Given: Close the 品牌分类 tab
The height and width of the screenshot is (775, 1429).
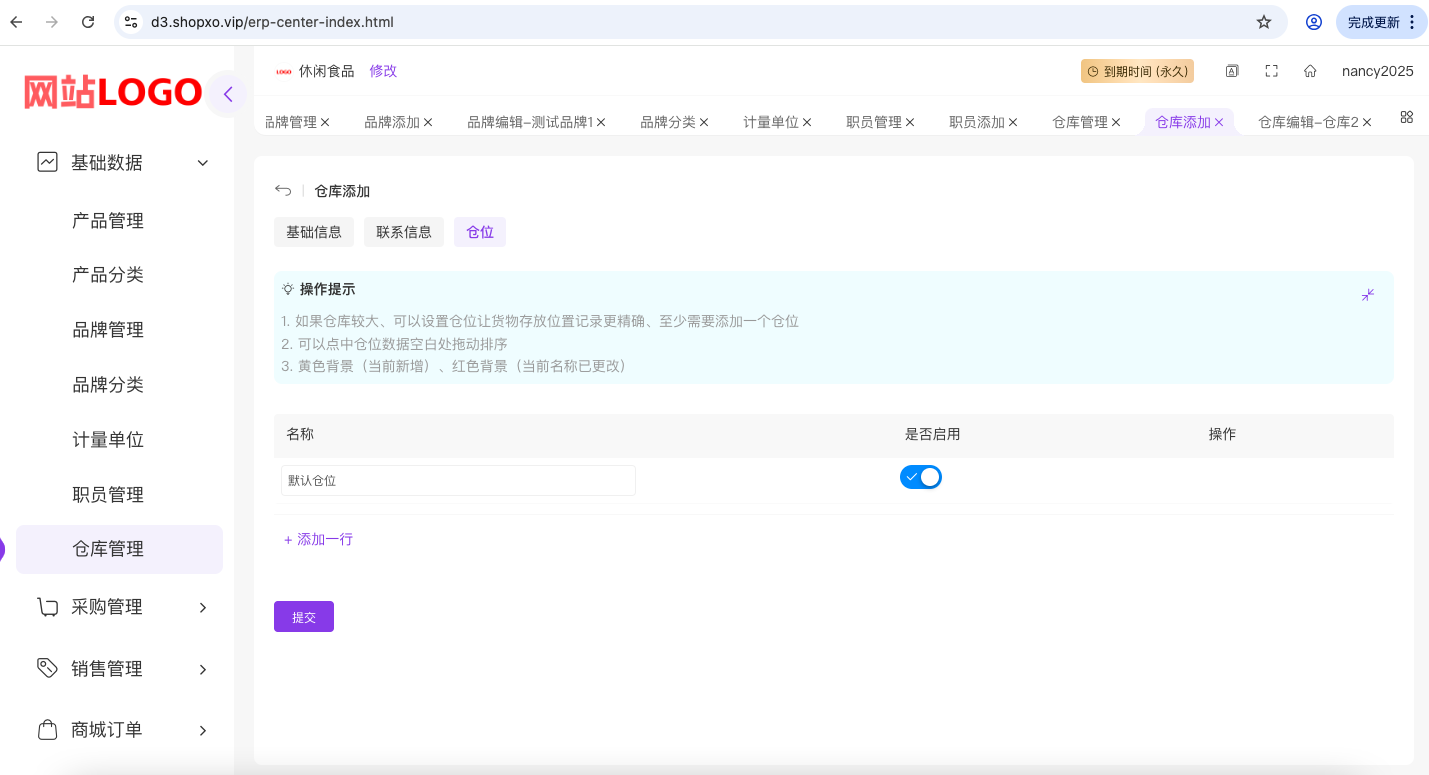Looking at the screenshot, I should click(x=704, y=122).
